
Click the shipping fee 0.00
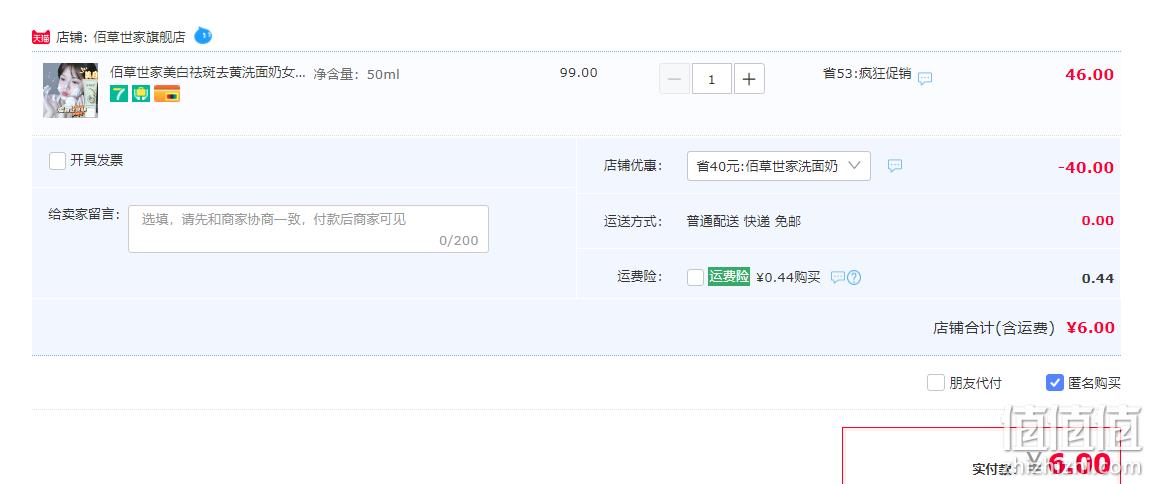point(1097,220)
